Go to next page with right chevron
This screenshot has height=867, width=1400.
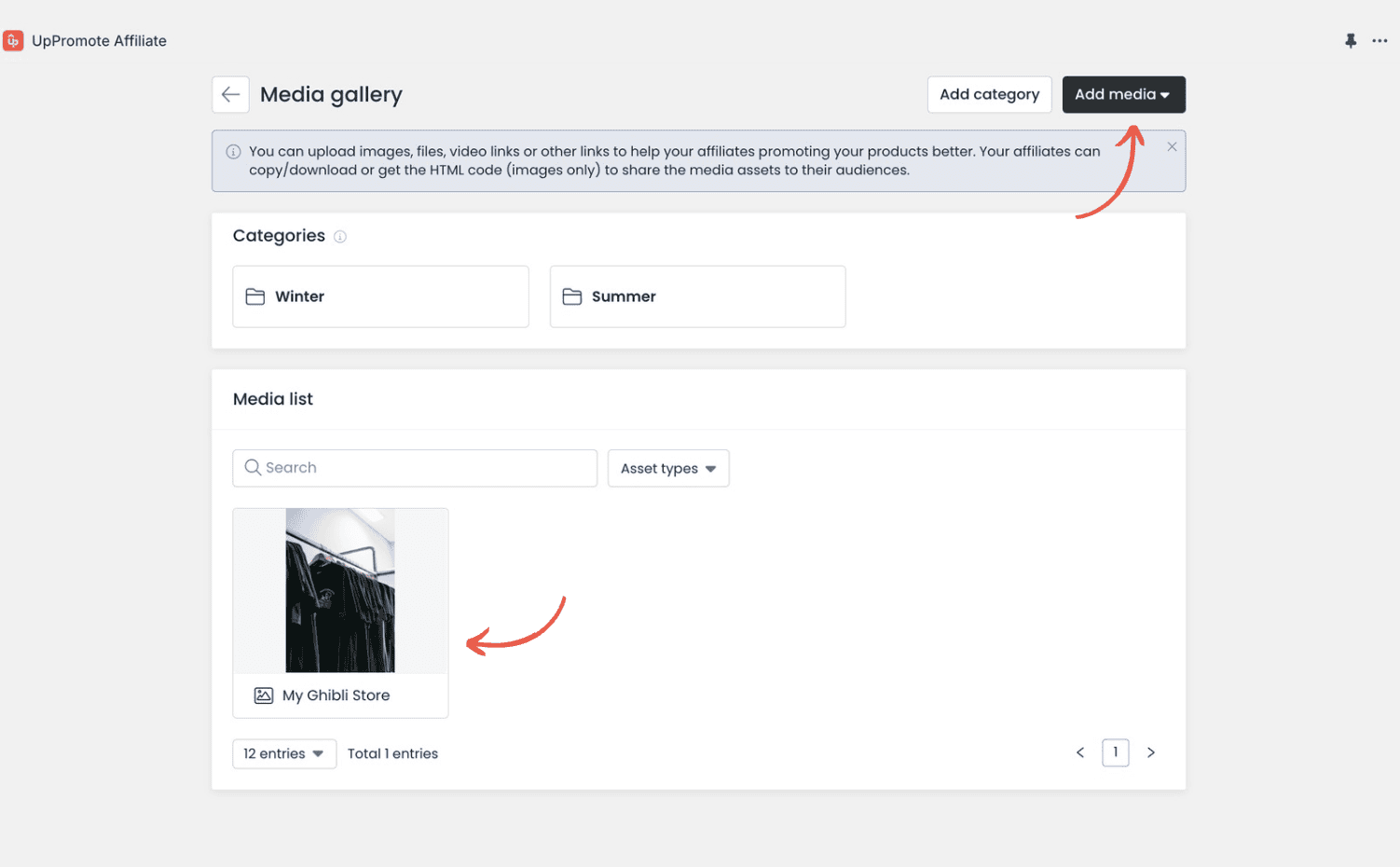[x=1151, y=752]
